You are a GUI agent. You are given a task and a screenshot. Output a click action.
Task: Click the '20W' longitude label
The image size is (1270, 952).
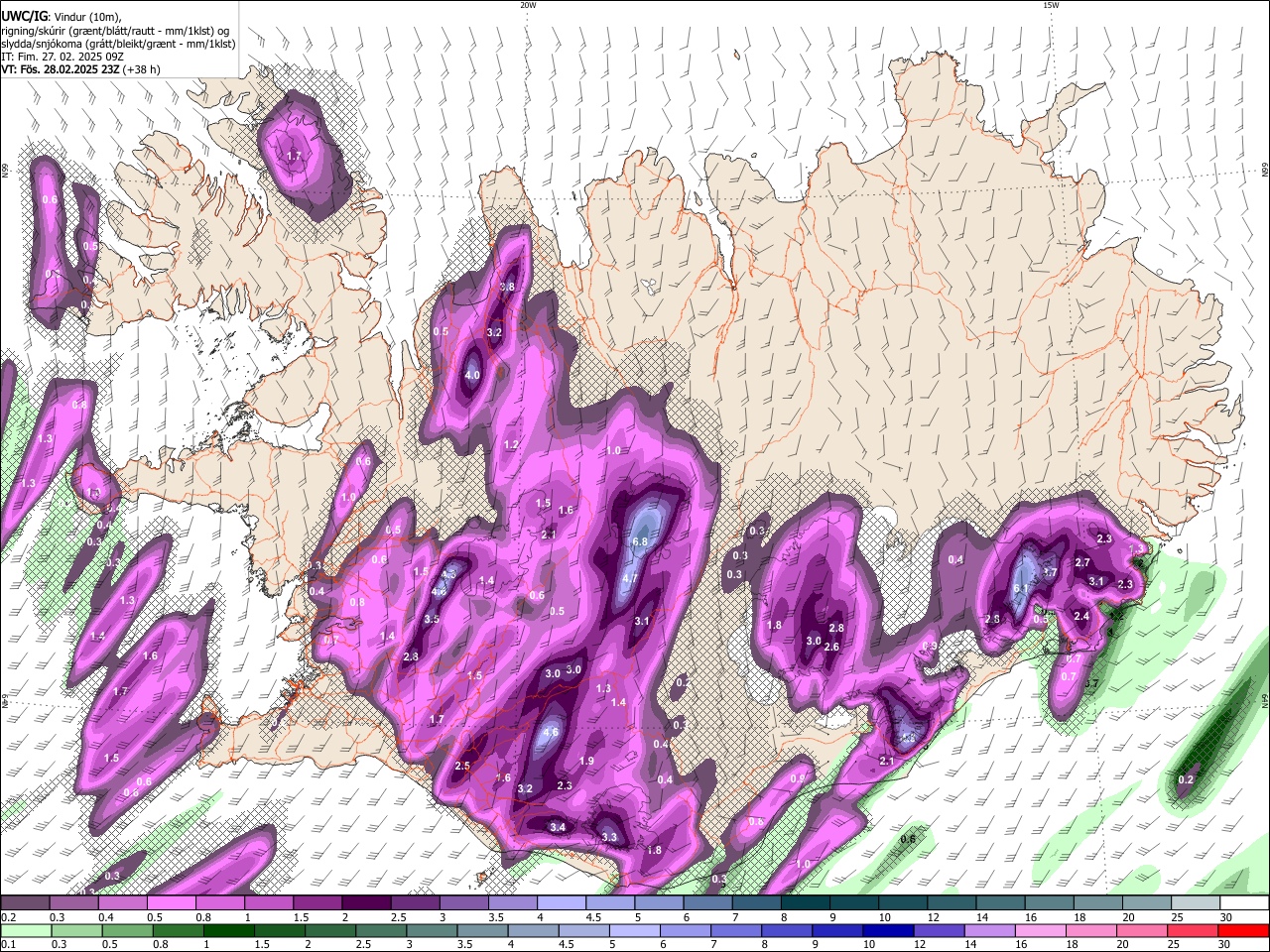528,5
